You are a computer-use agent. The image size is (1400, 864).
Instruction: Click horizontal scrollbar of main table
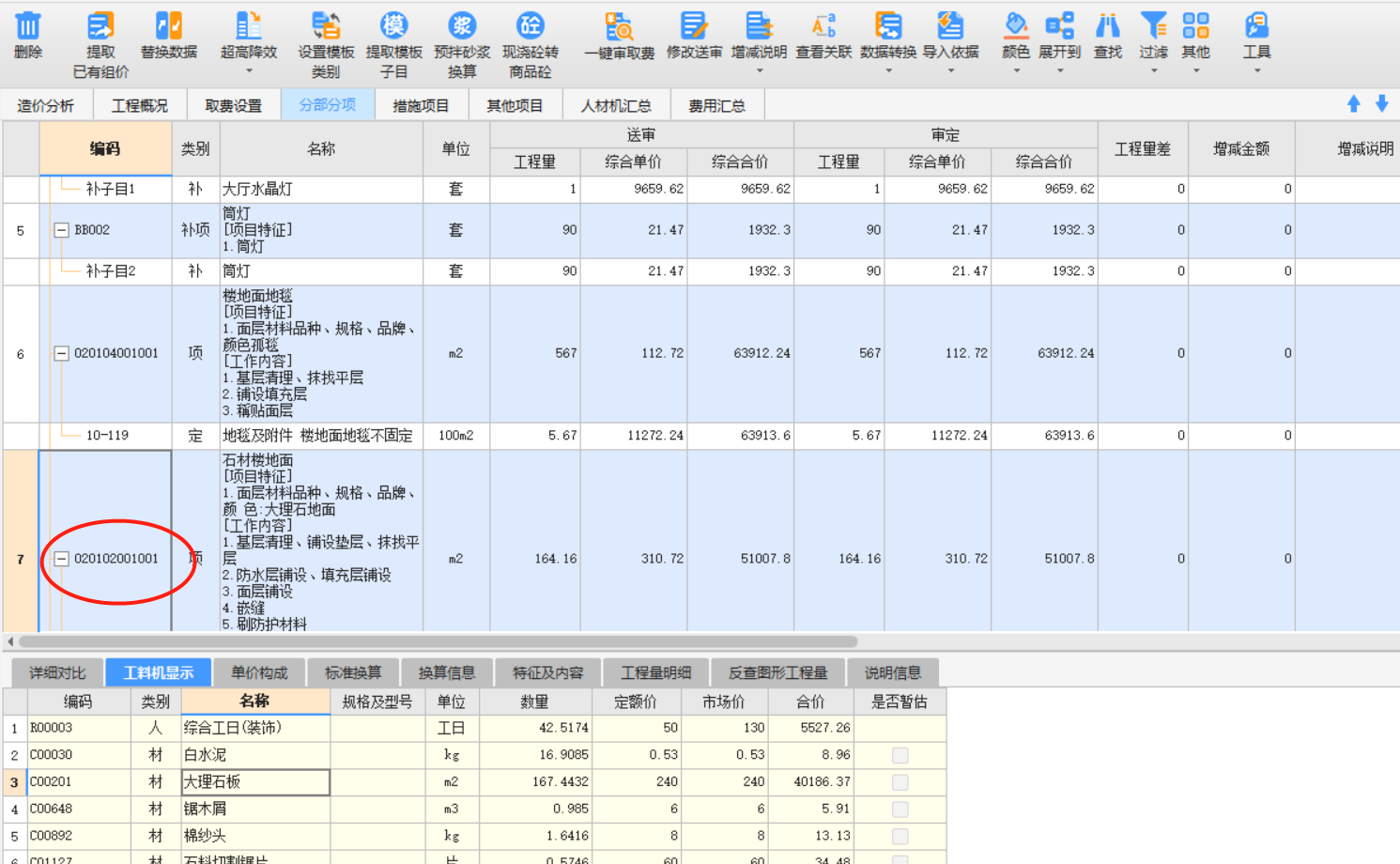[438, 642]
